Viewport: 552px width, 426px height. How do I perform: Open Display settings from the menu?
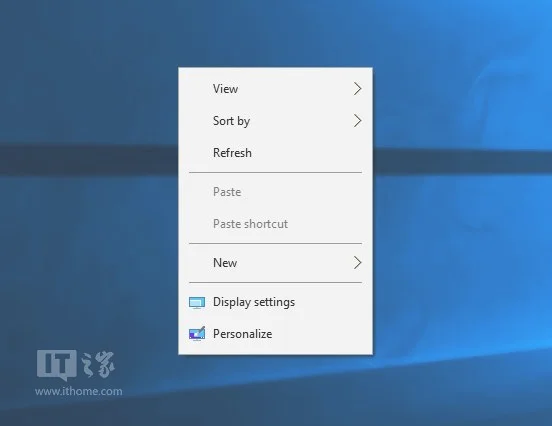[x=275, y=302]
